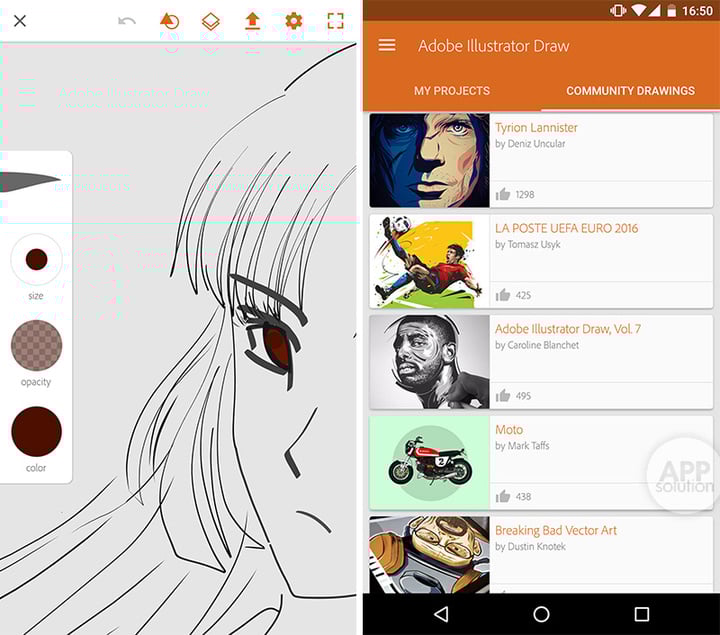This screenshot has width=720, height=635.
Task: Adjust brush size control
Action: point(36,259)
